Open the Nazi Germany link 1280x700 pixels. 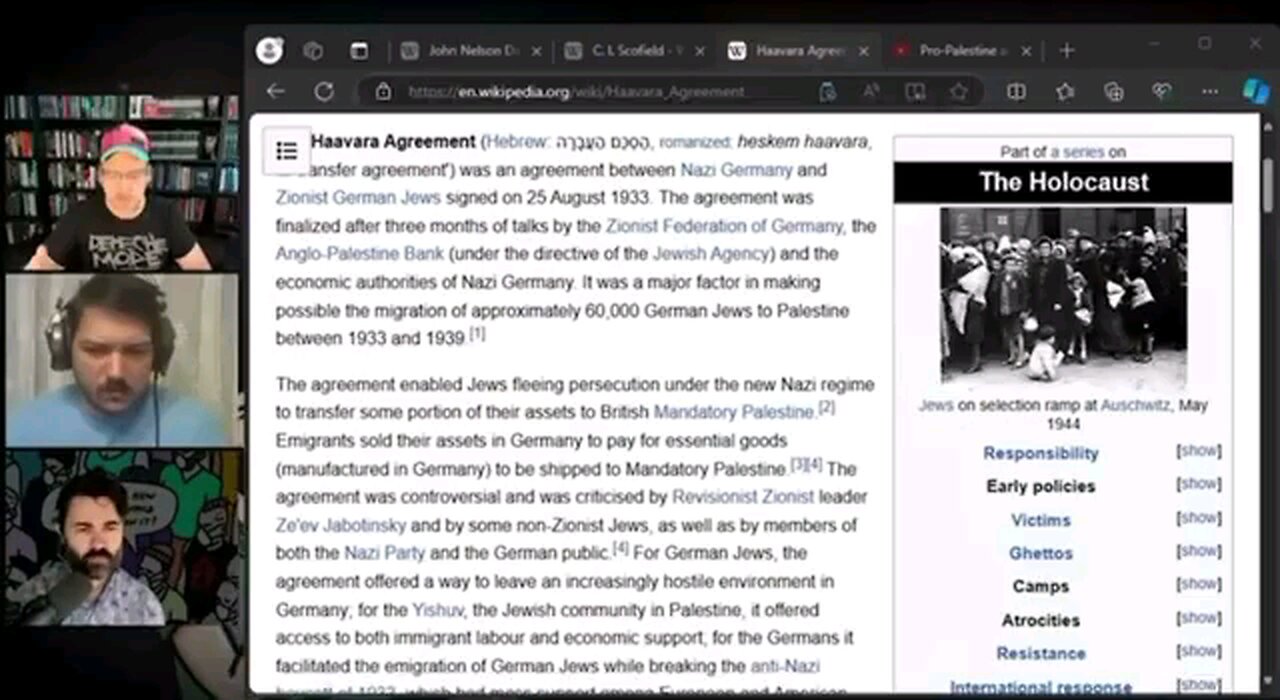[x=736, y=170]
